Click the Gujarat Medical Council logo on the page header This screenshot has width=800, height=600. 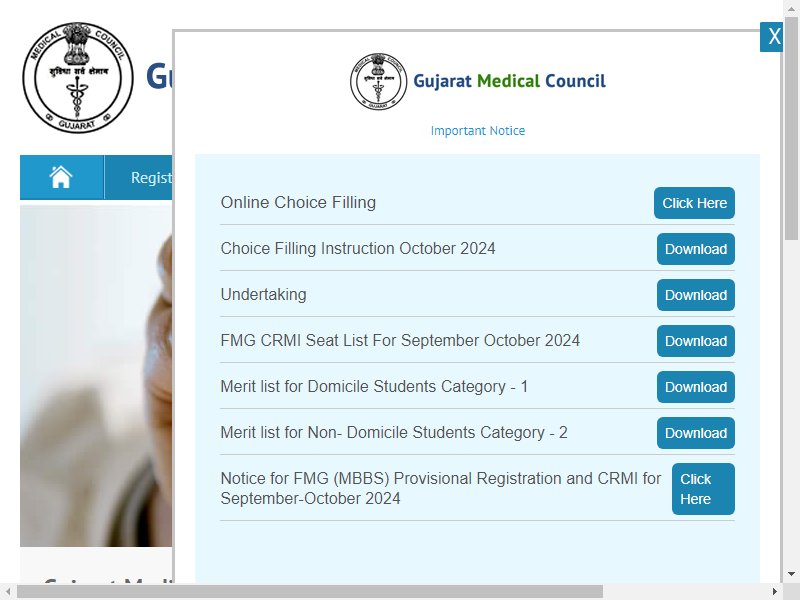pyautogui.click(x=78, y=78)
